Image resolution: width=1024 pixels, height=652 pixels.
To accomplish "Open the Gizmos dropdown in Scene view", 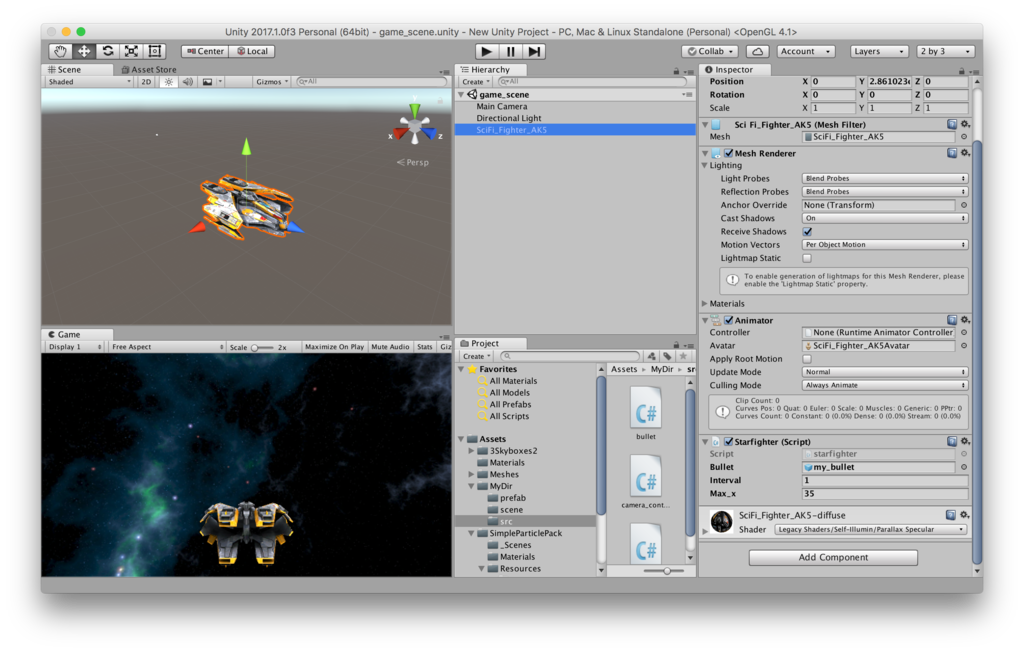I will point(272,82).
